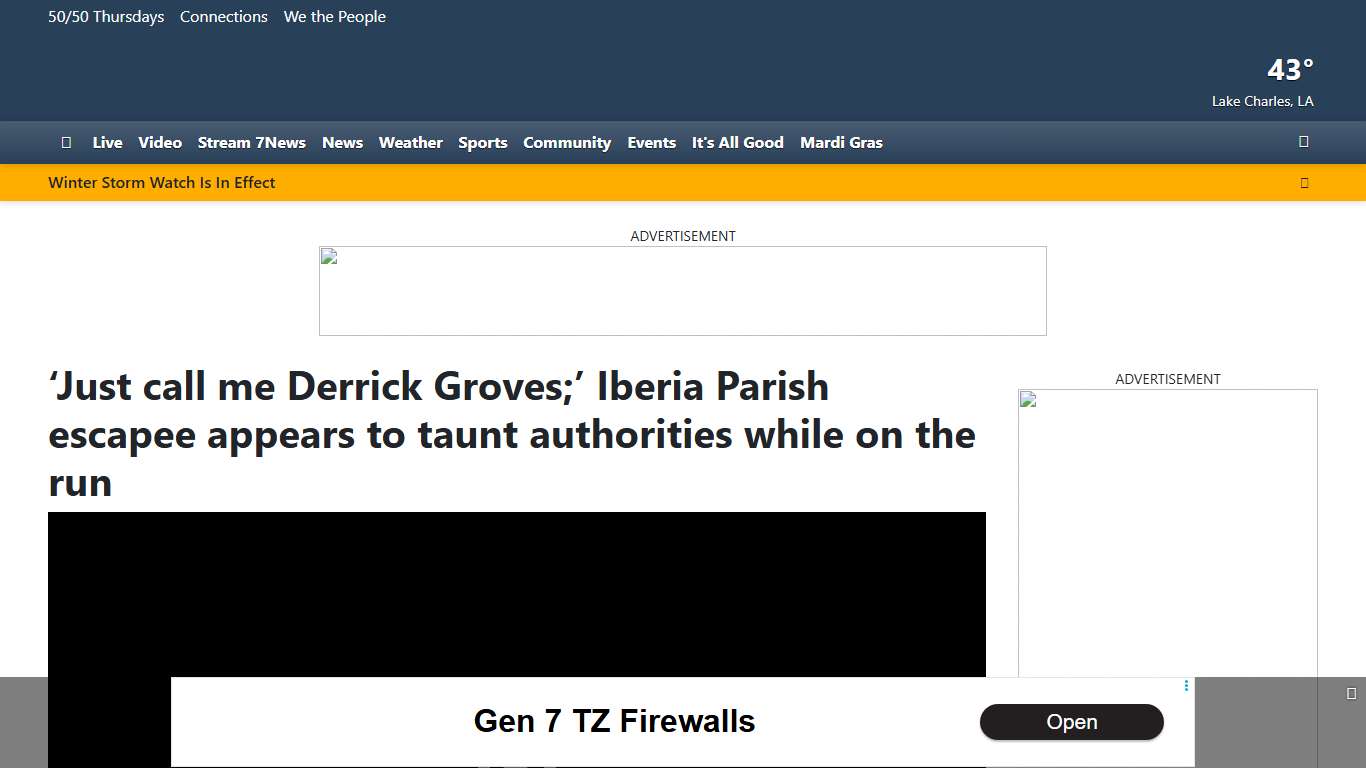Expand the News navigation dropdown
Image resolution: width=1366 pixels, height=768 pixels.
point(342,142)
